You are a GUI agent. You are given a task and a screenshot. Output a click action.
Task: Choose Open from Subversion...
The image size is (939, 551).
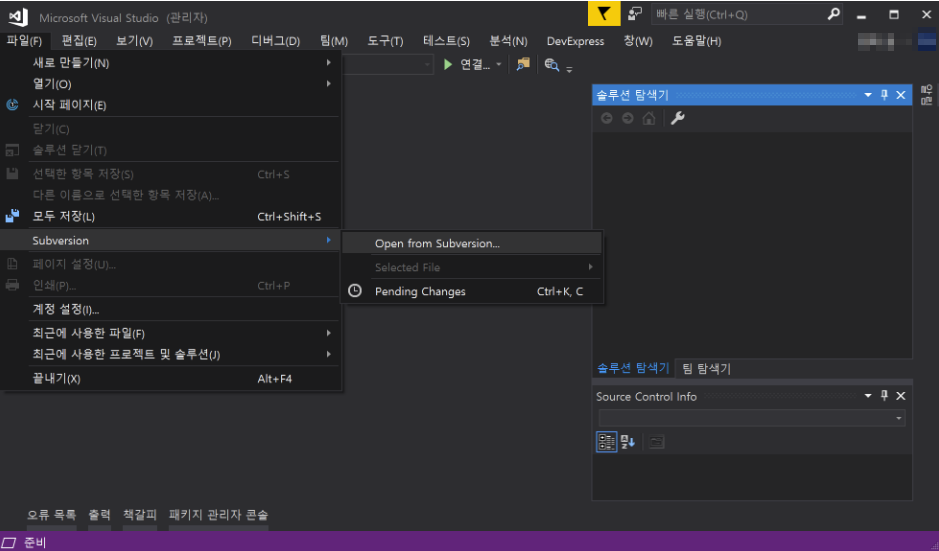[x=472, y=243]
